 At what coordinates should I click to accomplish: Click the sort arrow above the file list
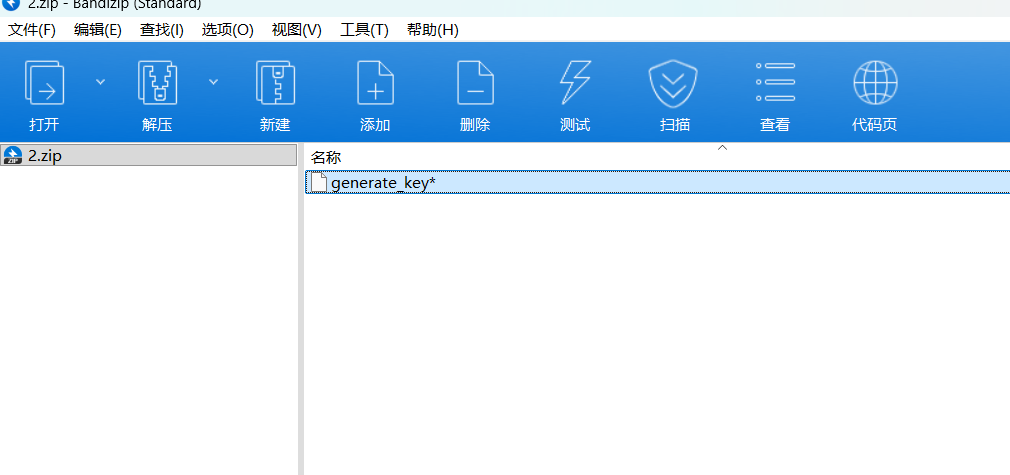coord(722,148)
